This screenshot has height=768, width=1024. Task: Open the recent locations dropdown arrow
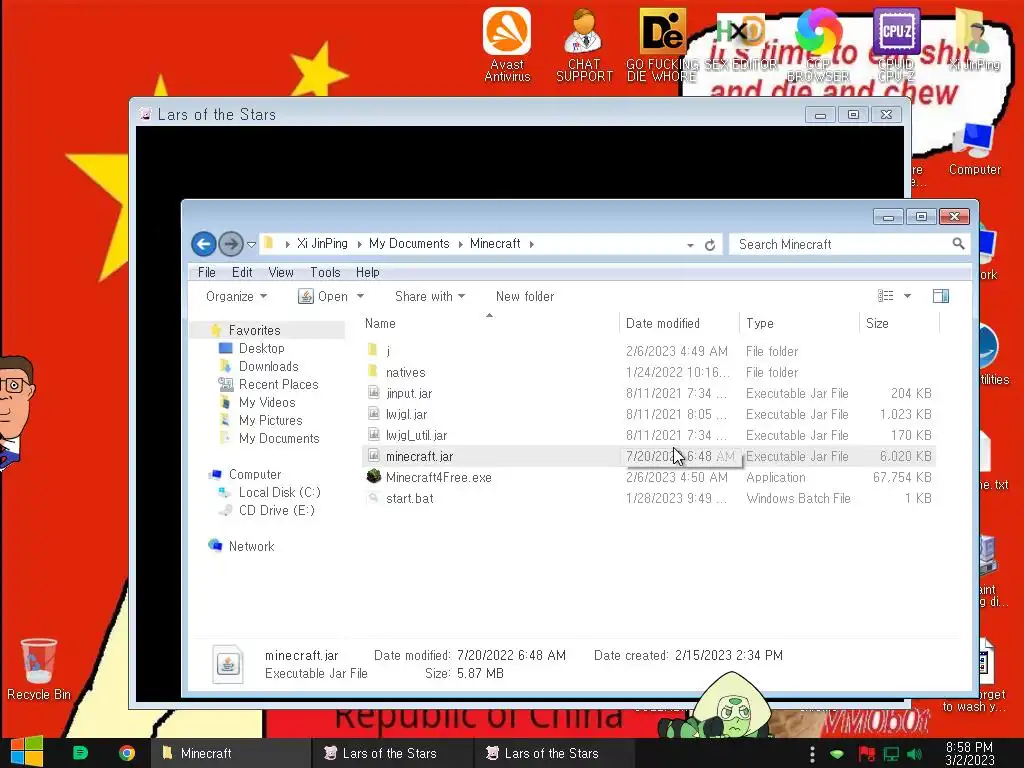click(251, 245)
